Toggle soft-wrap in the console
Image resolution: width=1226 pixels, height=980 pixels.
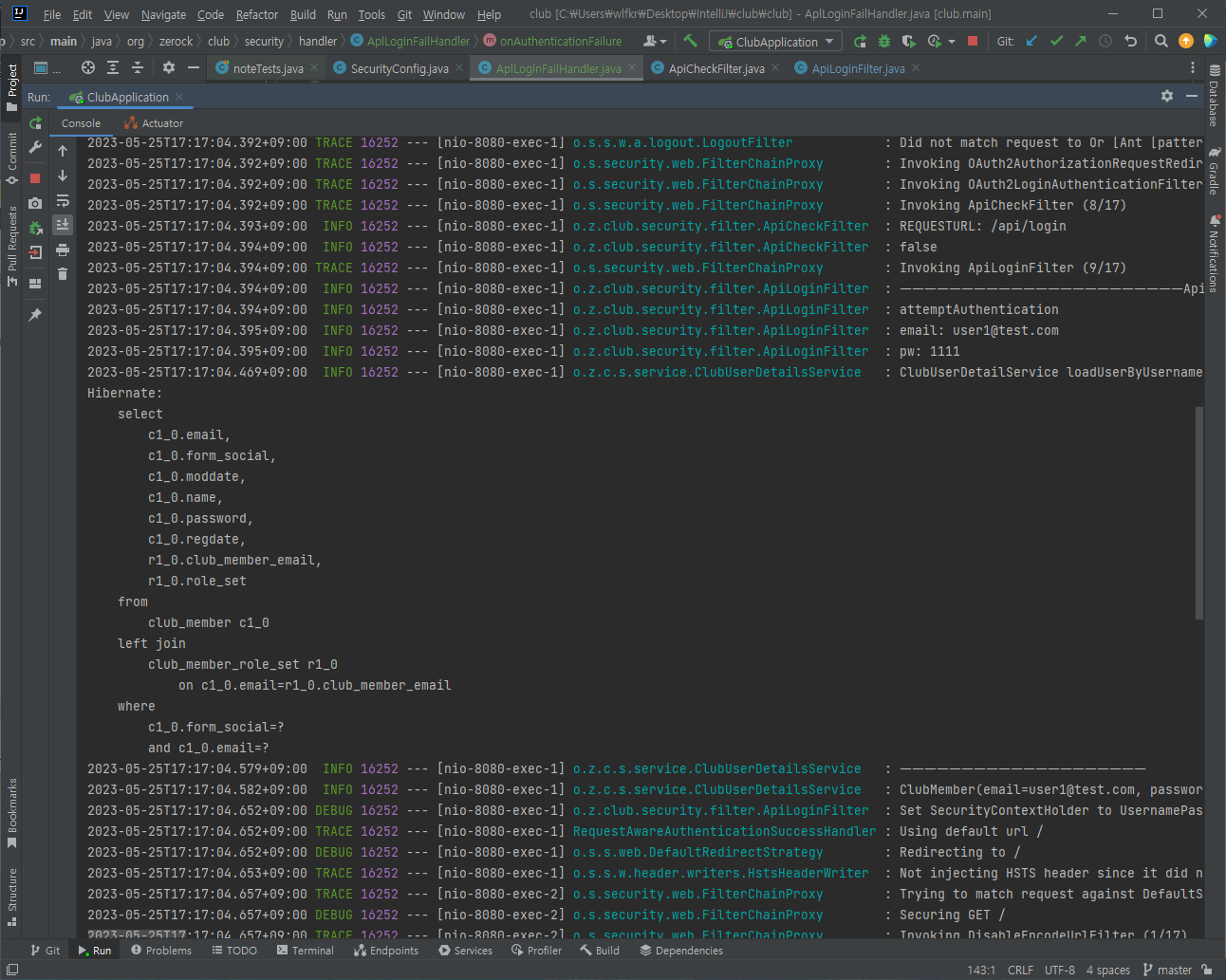point(63,200)
